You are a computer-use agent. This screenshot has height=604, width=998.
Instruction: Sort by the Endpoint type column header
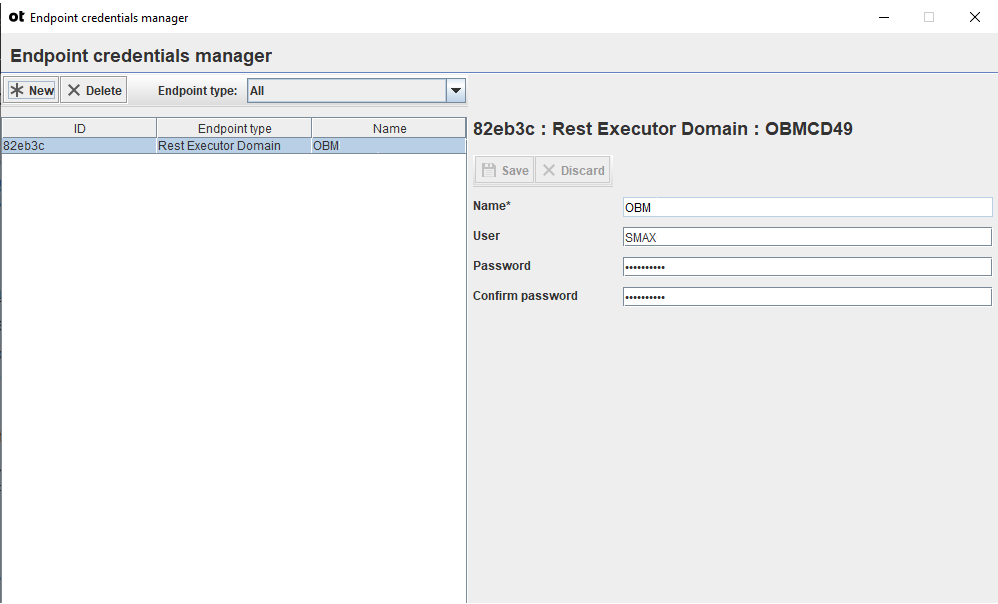233,127
